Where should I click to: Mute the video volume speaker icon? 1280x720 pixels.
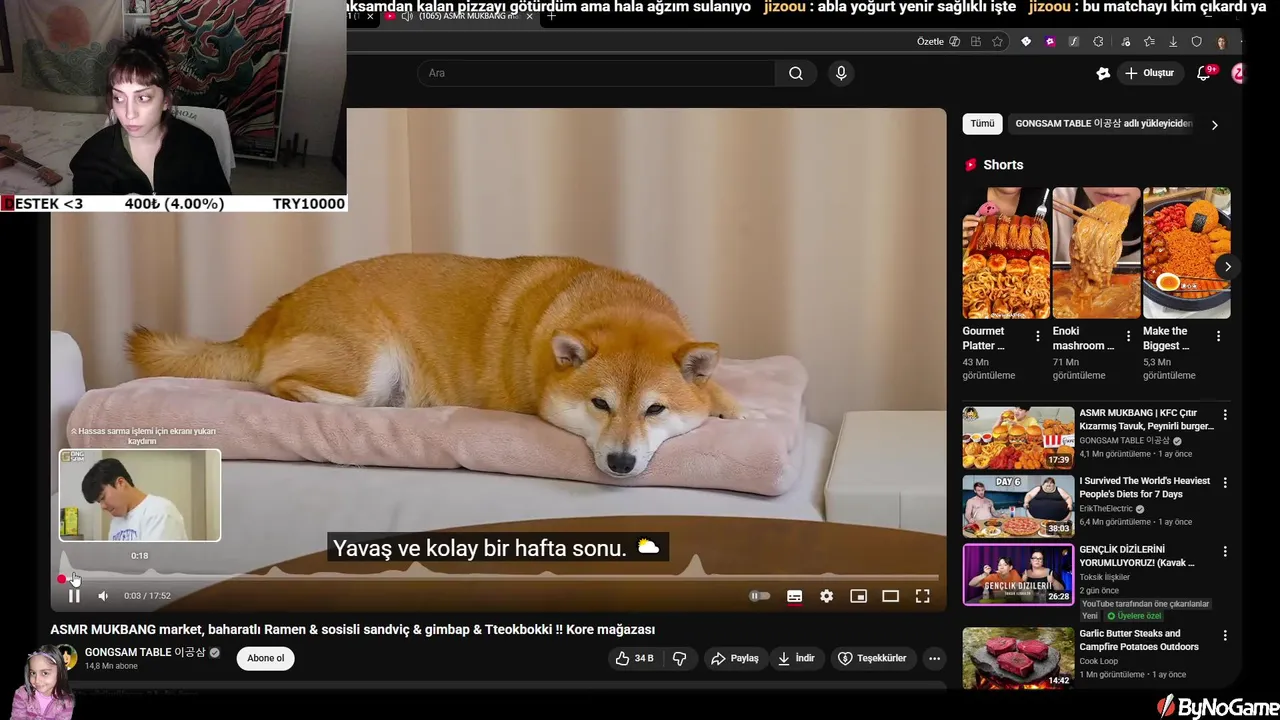(x=103, y=596)
